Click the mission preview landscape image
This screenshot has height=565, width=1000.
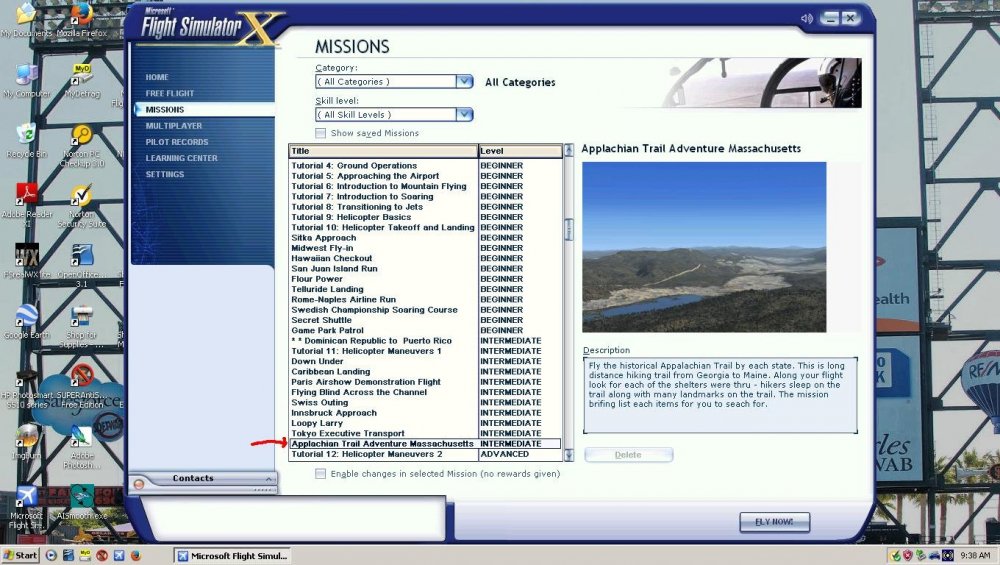pyautogui.click(x=704, y=247)
